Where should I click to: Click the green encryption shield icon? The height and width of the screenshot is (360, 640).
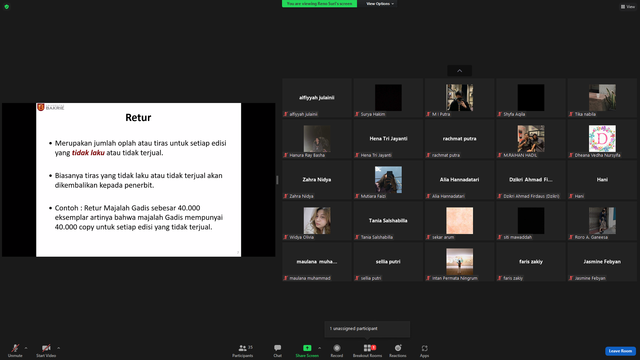[x=7, y=7]
